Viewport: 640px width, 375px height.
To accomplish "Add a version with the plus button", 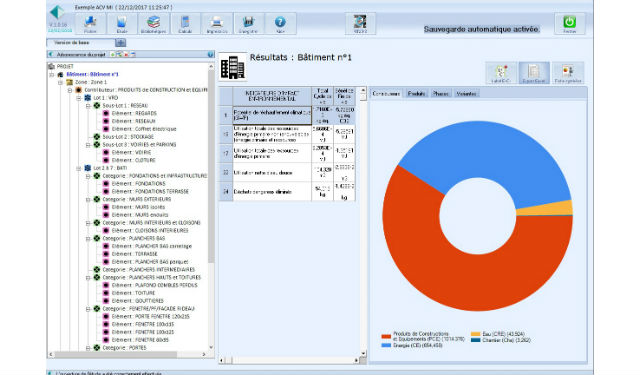I will point(120,42).
